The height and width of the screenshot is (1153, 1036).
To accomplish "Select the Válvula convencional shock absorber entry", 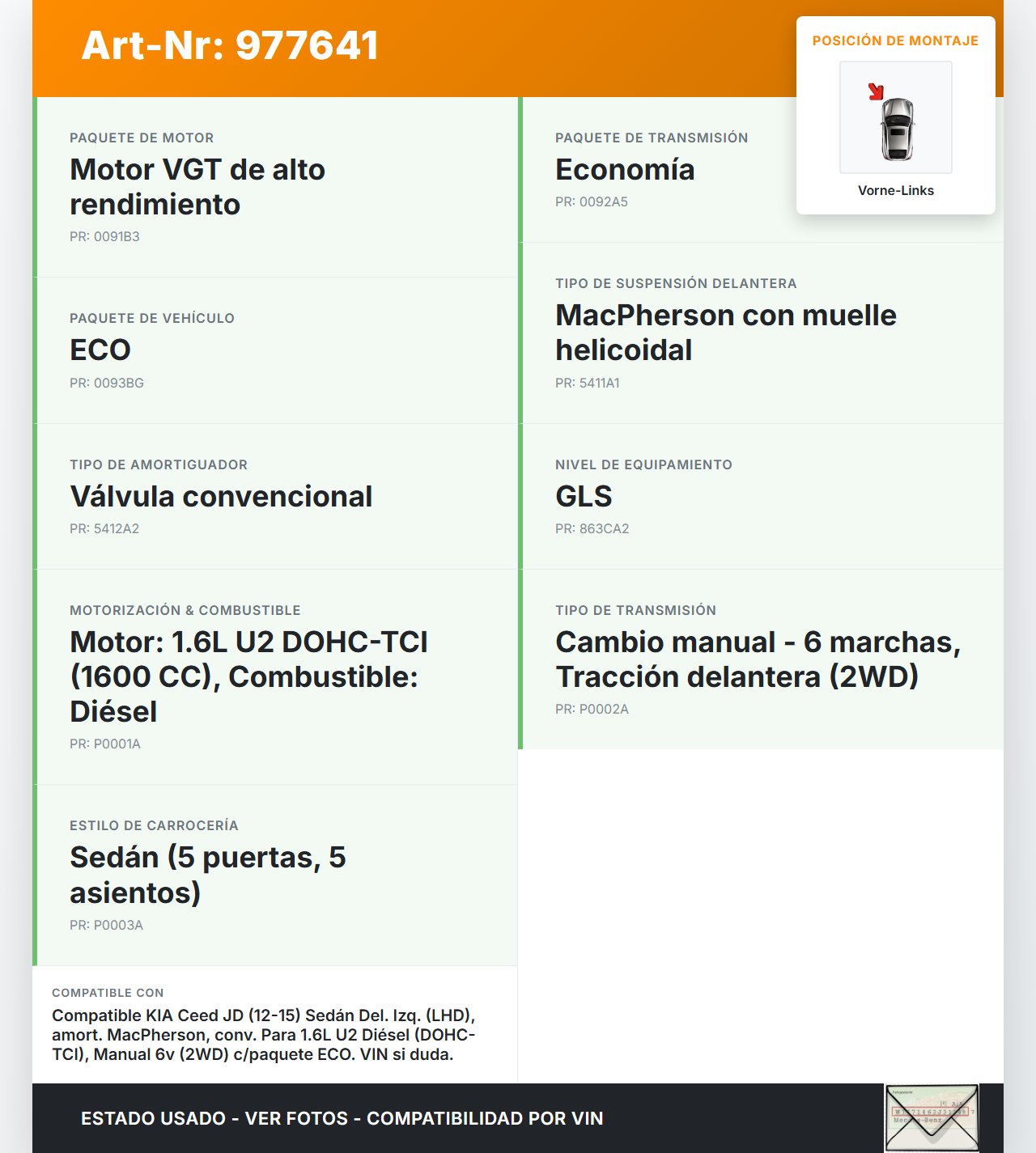I will click(221, 497).
